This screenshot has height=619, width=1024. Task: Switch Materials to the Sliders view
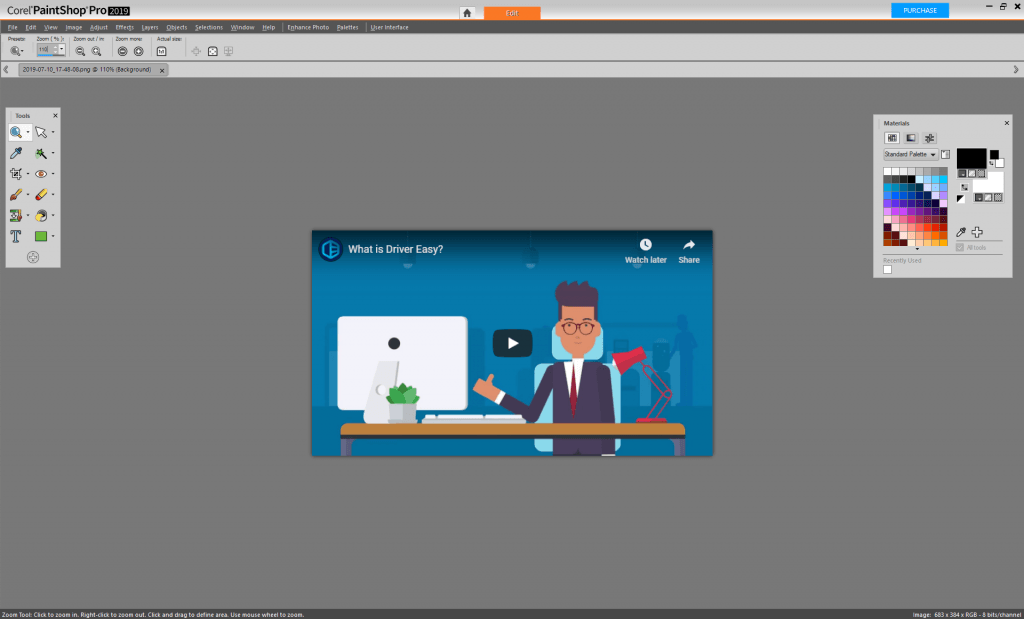coord(929,138)
